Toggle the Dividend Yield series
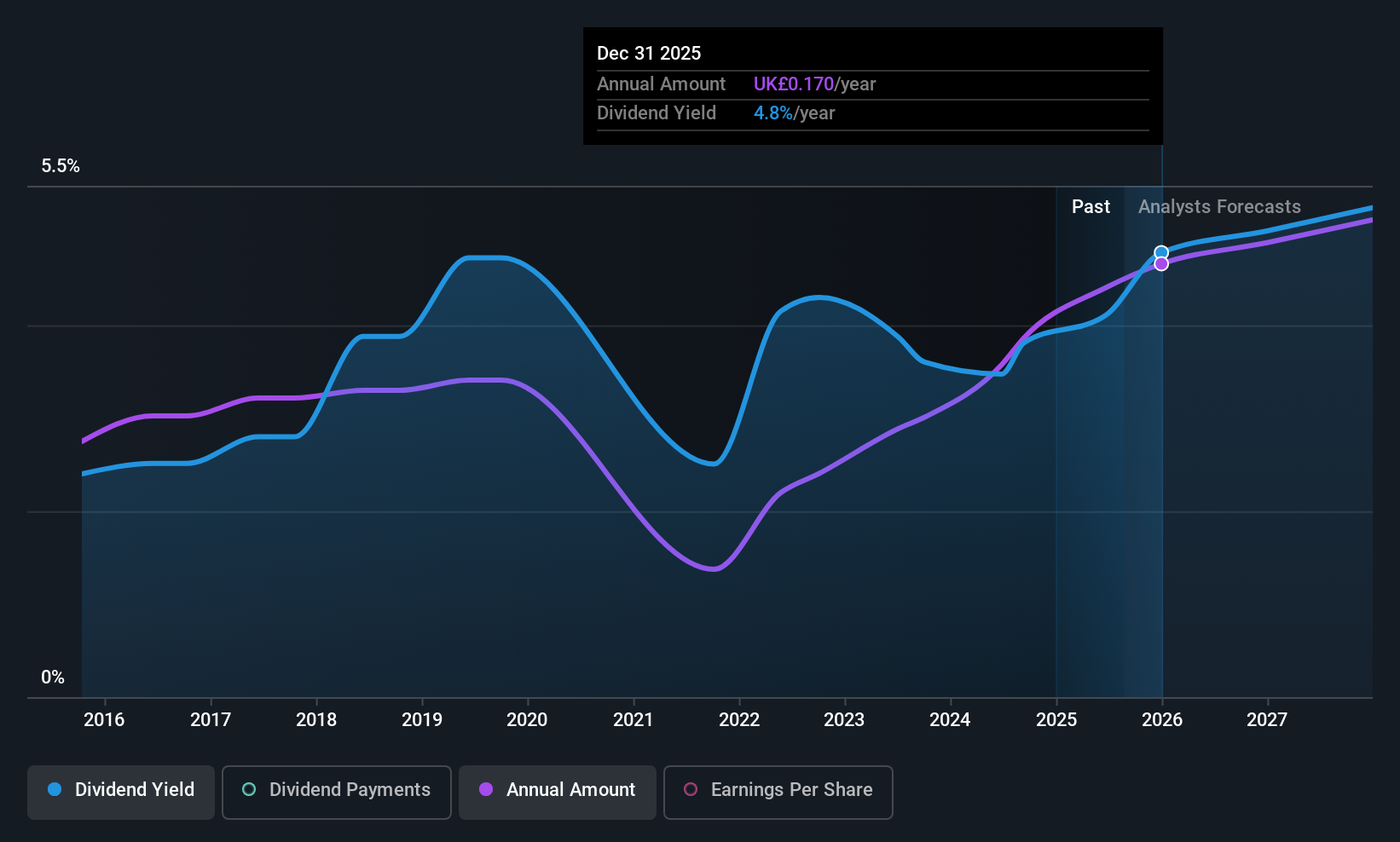The width and height of the screenshot is (1400, 842). coord(121,793)
